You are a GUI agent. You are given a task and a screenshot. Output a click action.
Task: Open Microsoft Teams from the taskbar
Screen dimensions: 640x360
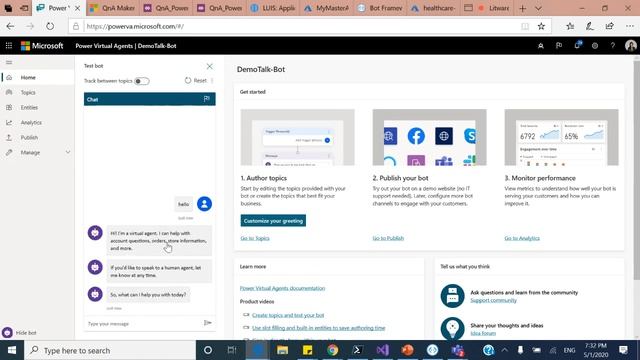point(458,350)
